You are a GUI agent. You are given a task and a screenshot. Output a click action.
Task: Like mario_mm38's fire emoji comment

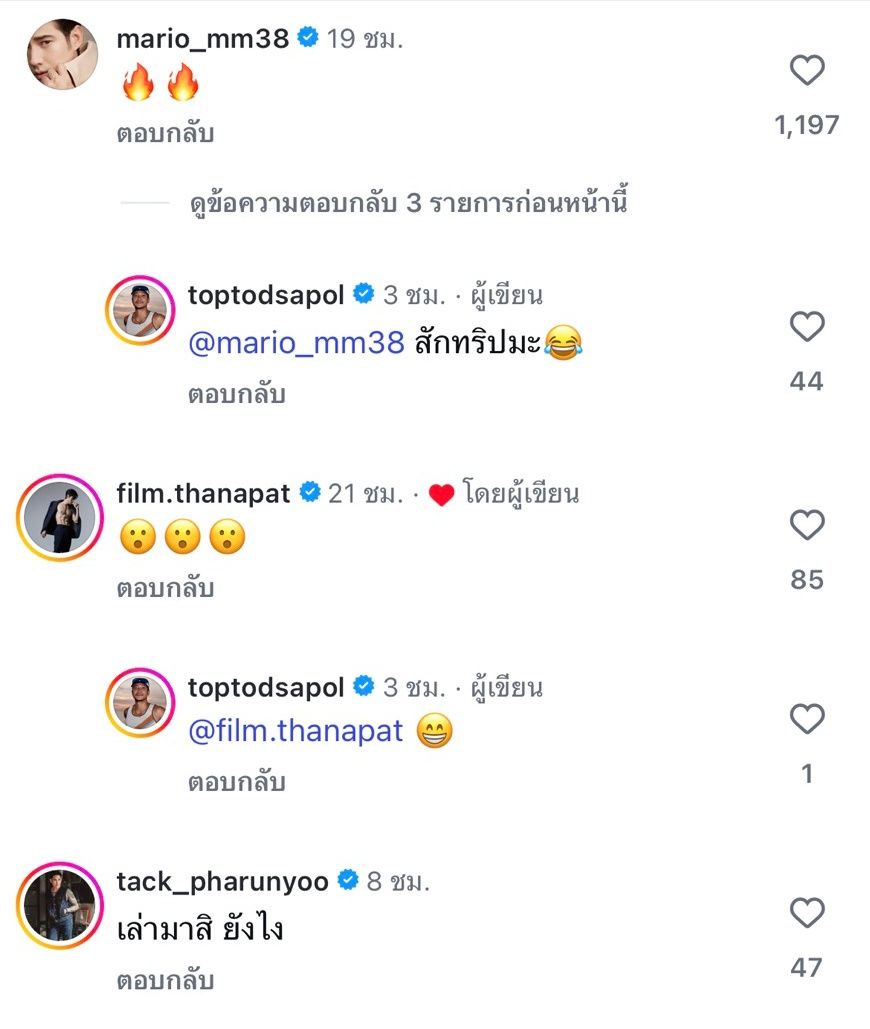[x=807, y=71]
